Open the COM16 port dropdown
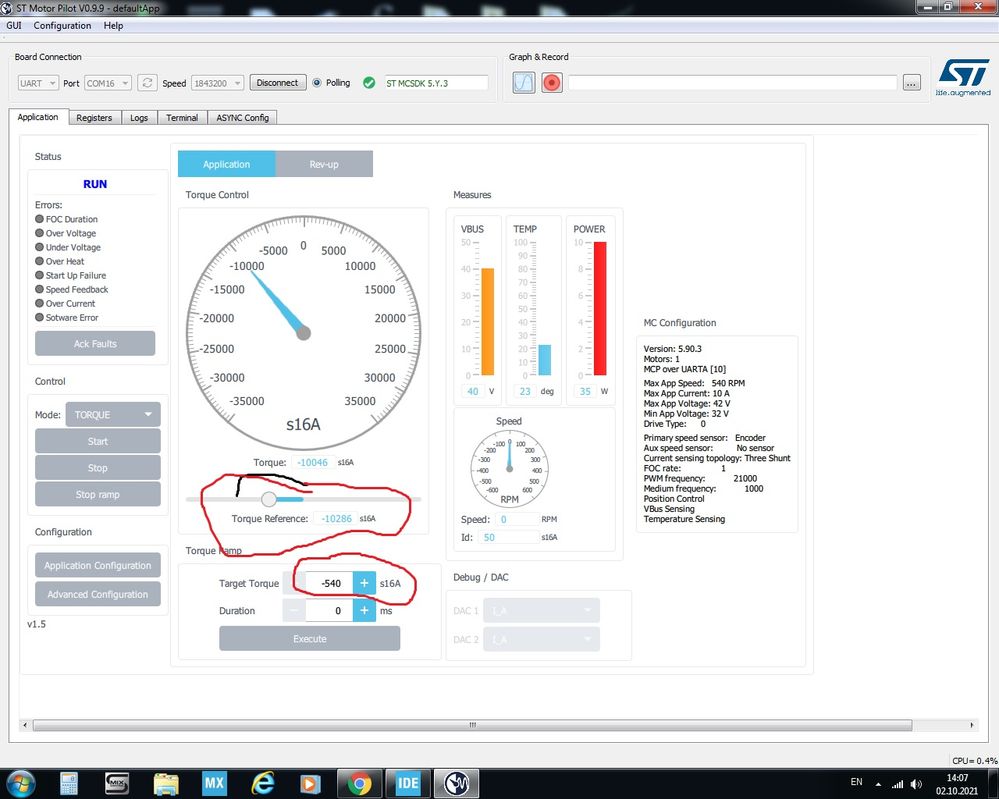The height and width of the screenshot is (799, 999). pos(108,83)
